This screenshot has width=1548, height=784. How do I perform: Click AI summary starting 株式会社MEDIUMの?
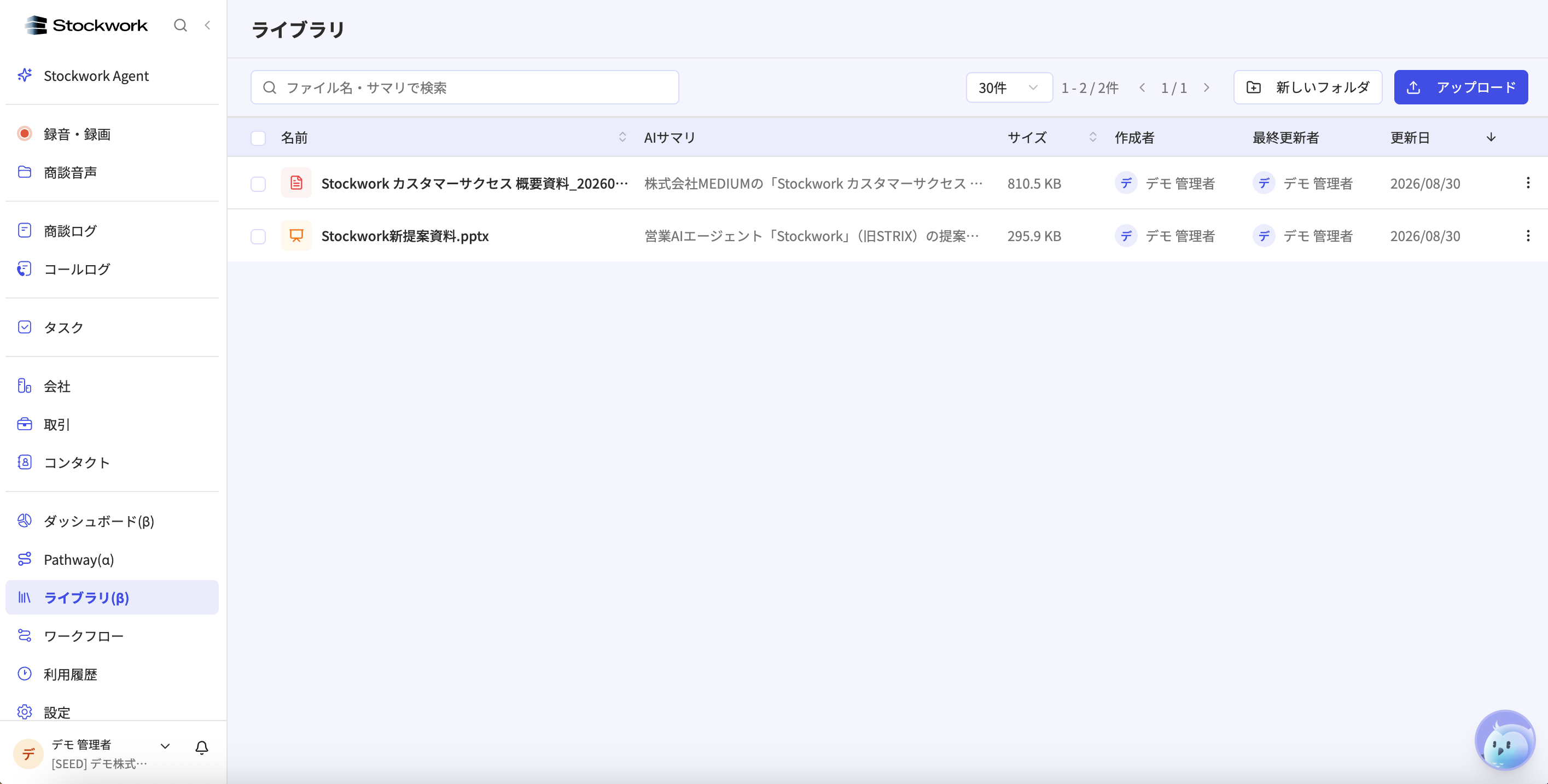tap(814, 183)
